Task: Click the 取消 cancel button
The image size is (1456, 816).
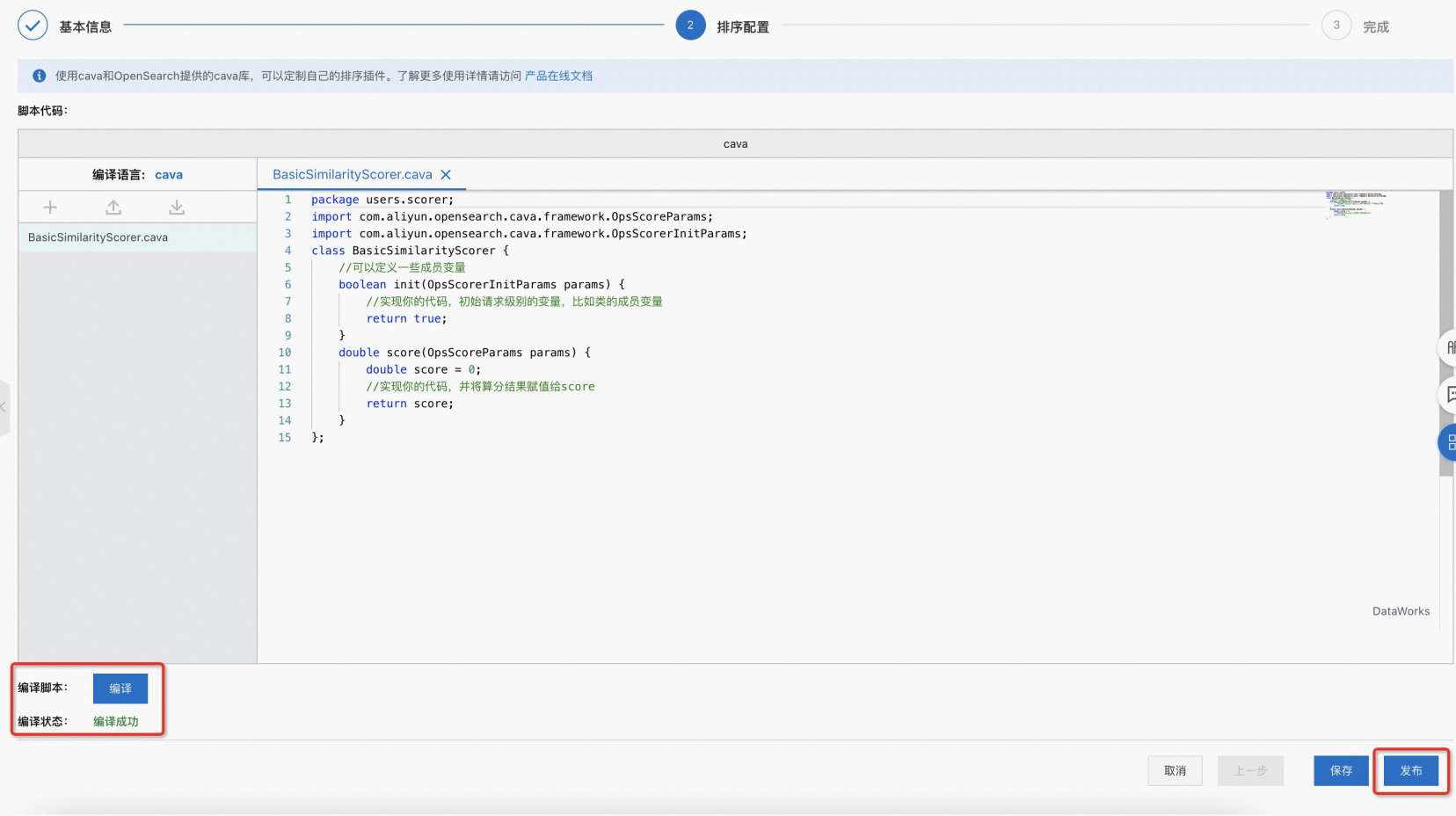Action: pos(1175,771)
